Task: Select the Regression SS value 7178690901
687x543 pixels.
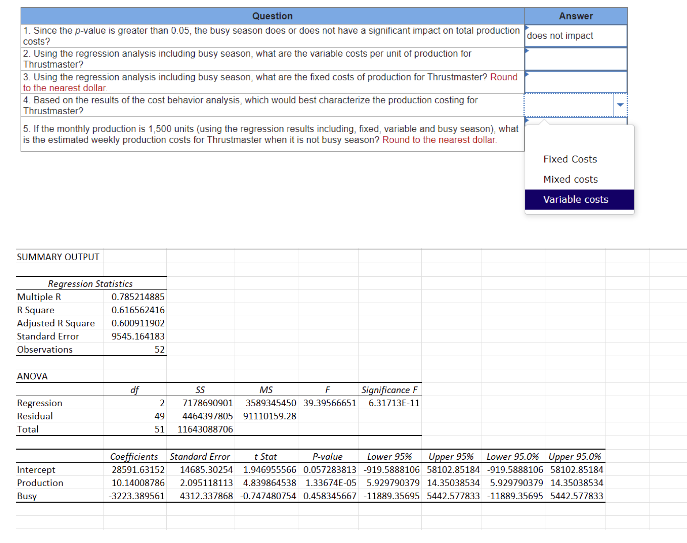Action: 208,403
